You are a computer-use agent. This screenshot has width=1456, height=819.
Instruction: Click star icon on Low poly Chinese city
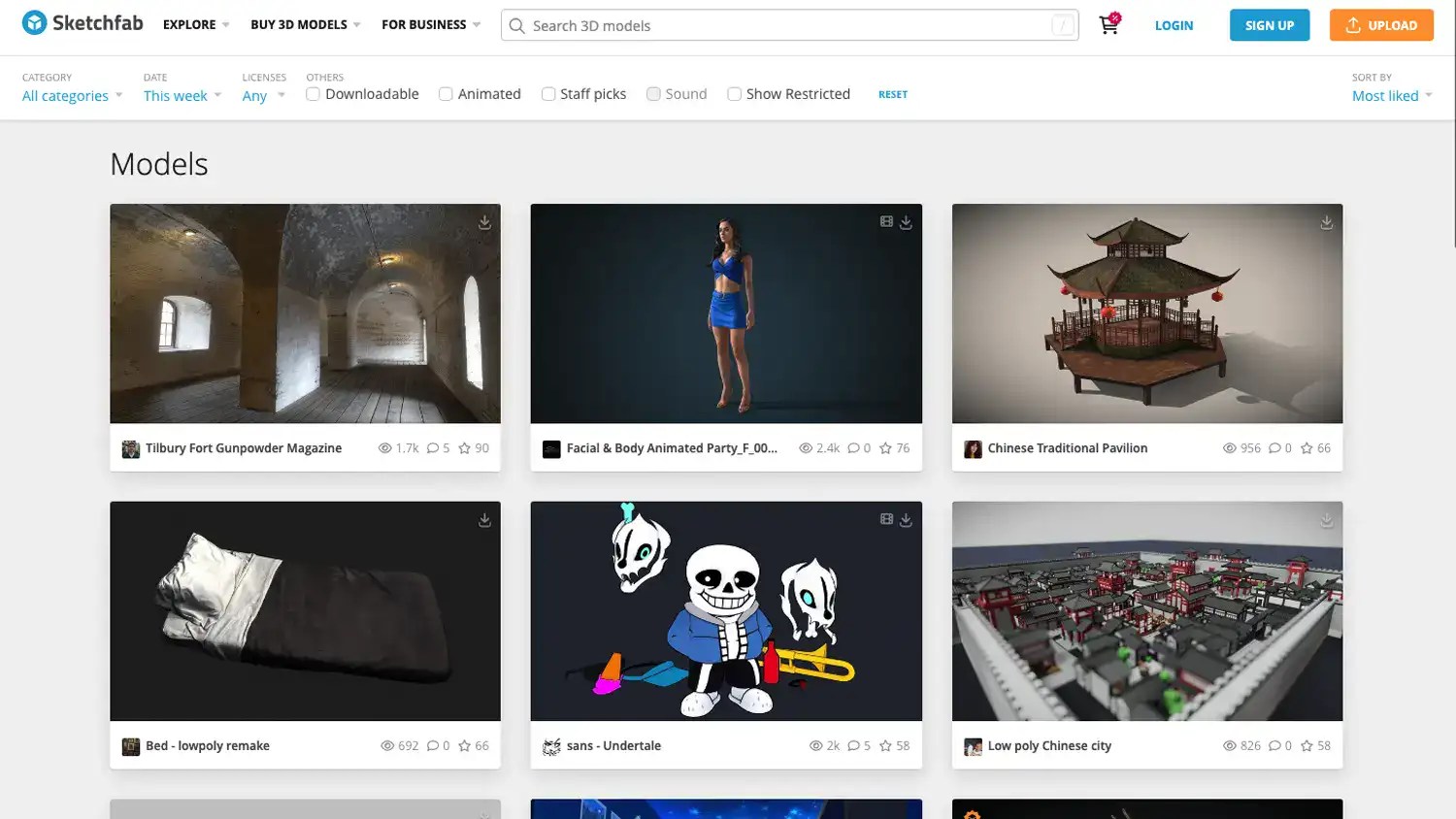(x=1307, y=746)
